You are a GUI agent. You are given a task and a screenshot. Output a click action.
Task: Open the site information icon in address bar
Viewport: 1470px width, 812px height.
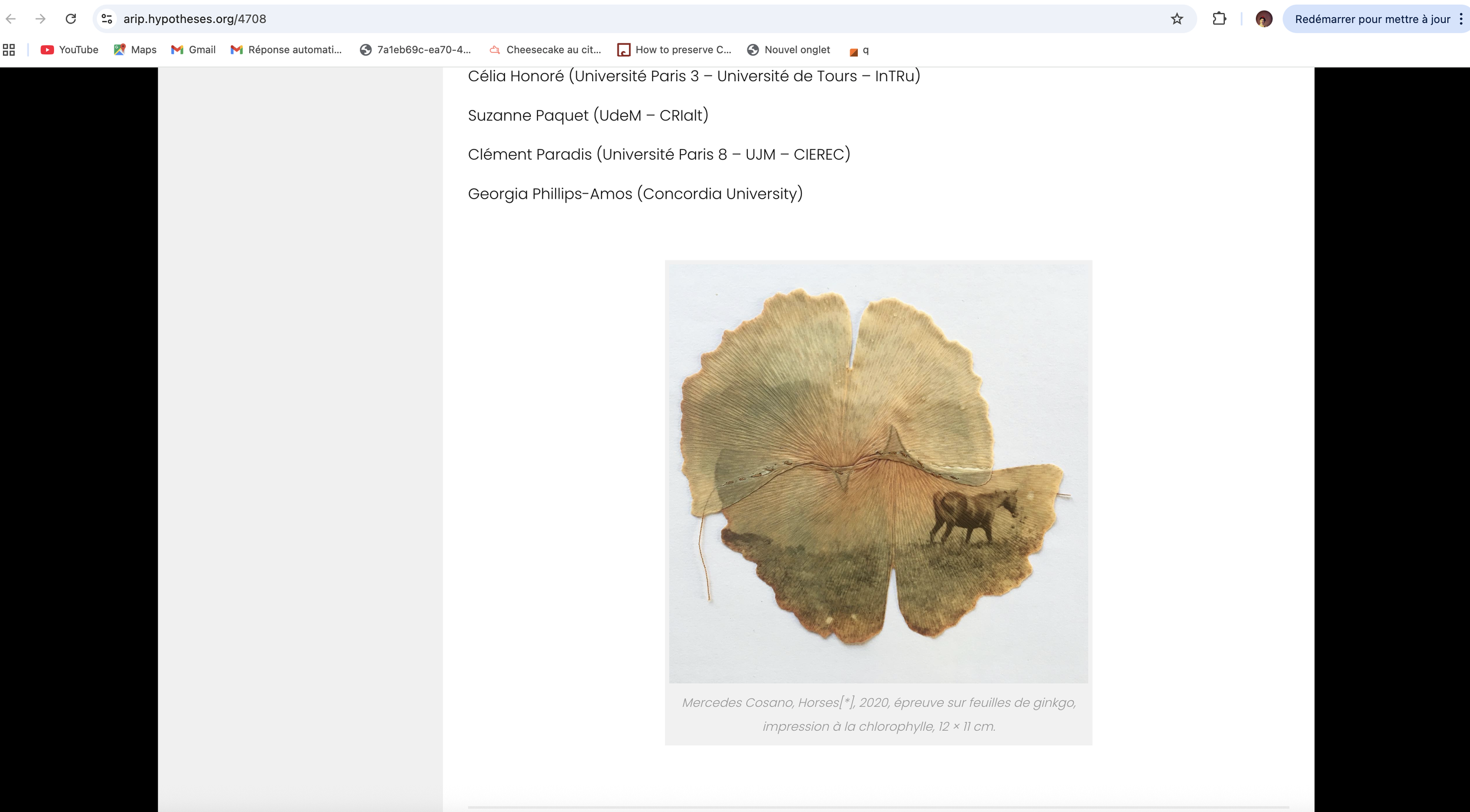[x=107, y=19]
